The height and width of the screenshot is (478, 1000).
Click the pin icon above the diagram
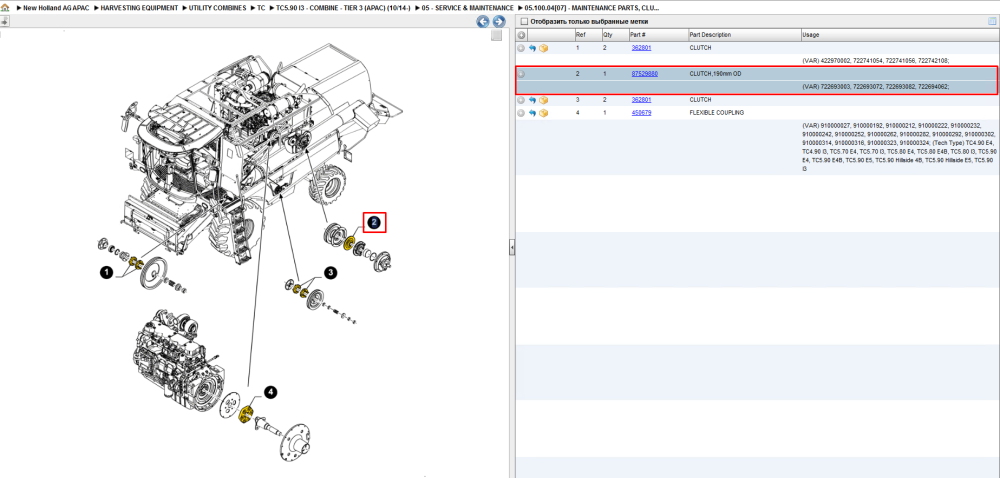(4, 21)
